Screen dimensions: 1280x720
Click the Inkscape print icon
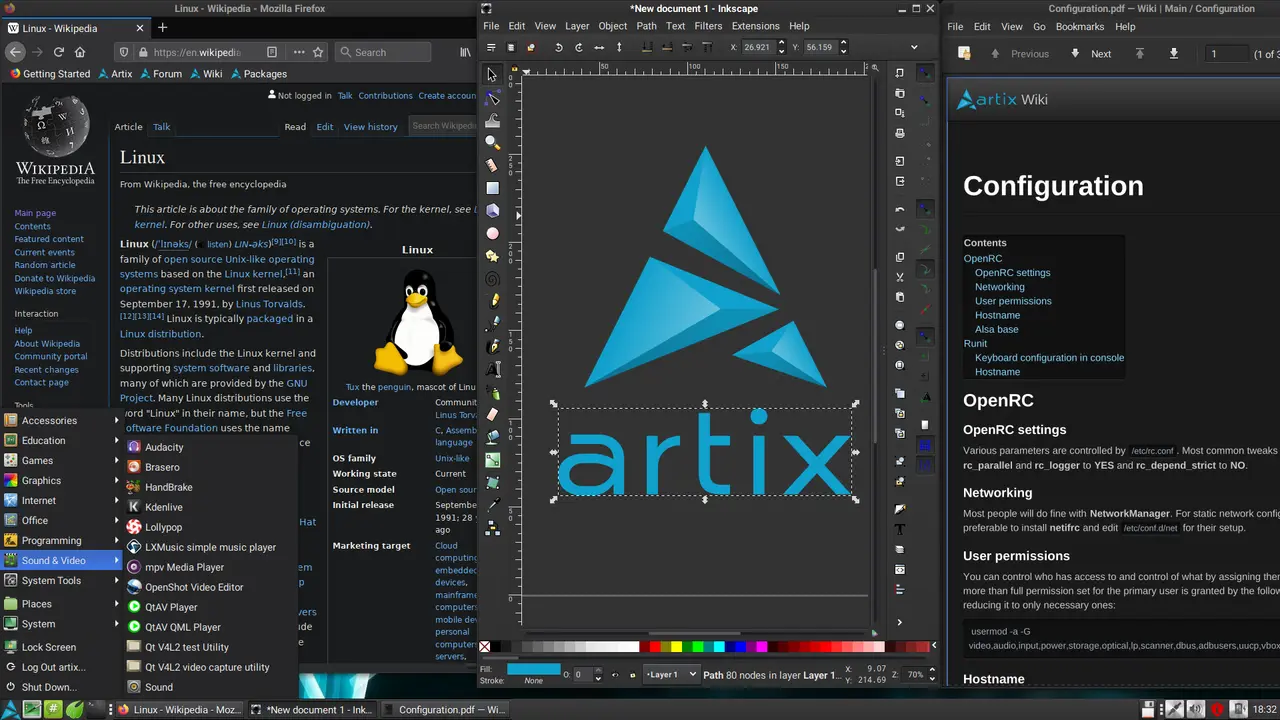pyautogui.click(x=900, y=133)
